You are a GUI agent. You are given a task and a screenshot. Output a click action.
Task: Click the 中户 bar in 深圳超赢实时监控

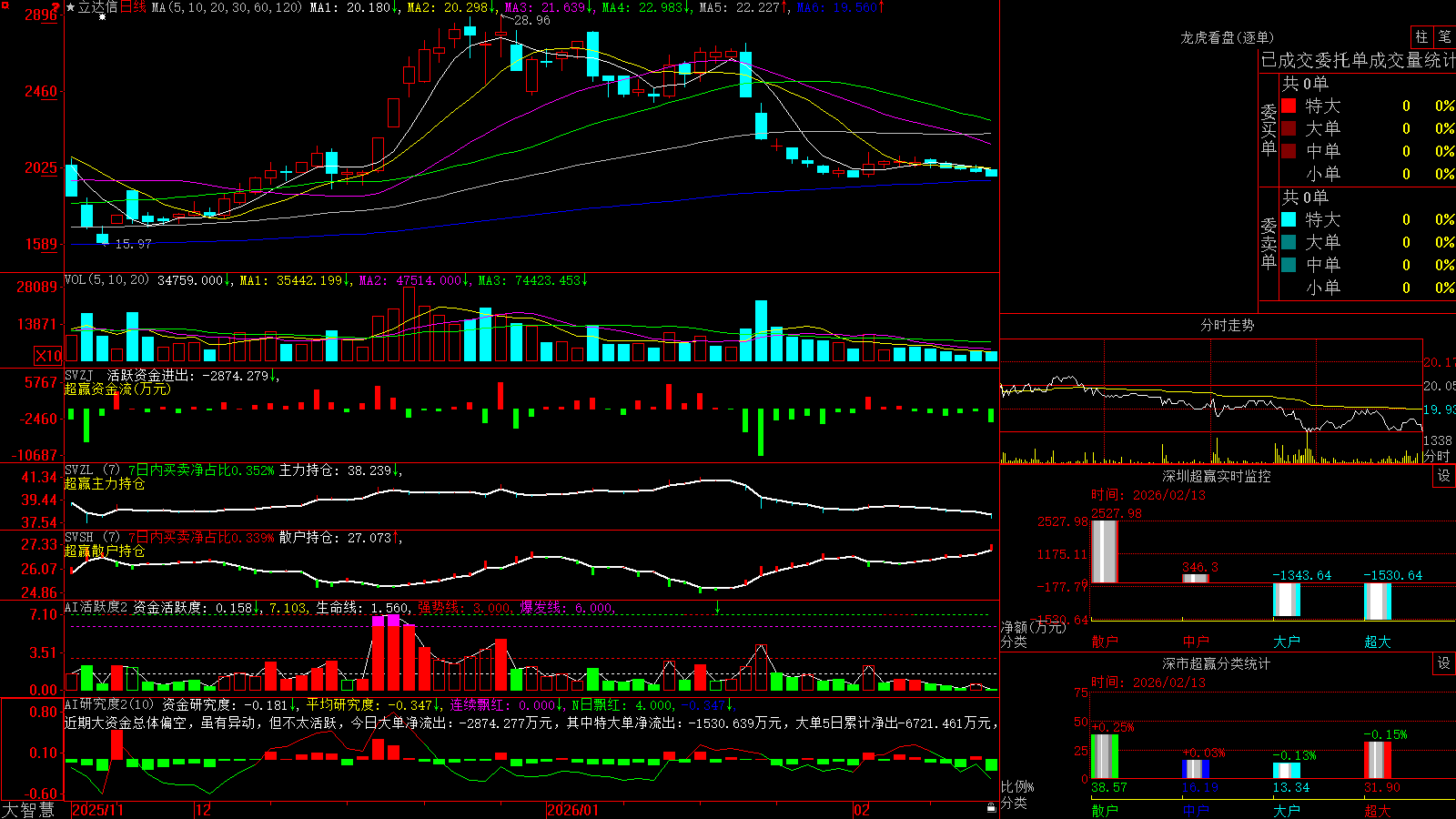point(1196,578)
